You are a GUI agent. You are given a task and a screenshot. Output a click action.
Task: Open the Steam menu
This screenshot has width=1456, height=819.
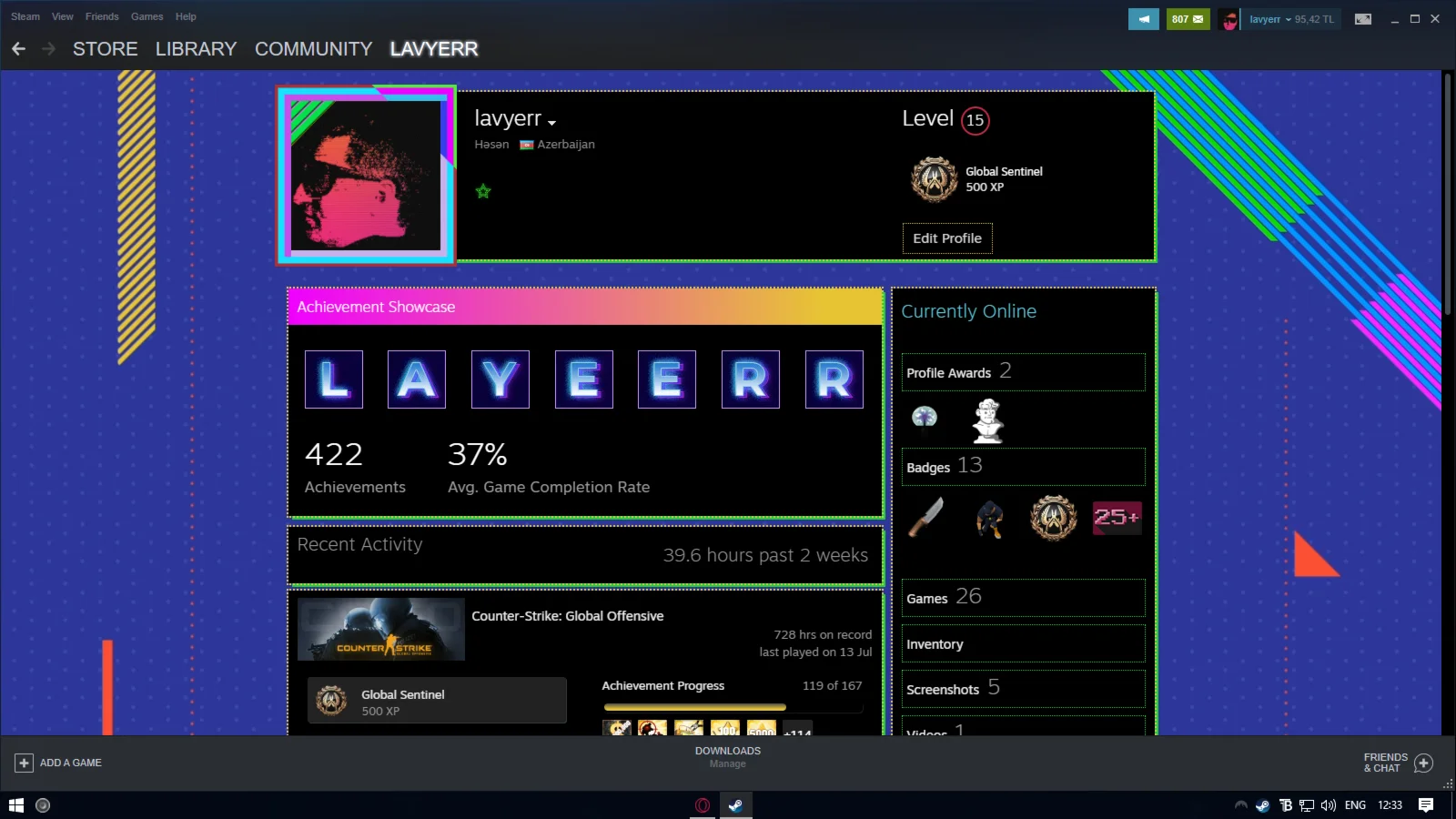25,16
